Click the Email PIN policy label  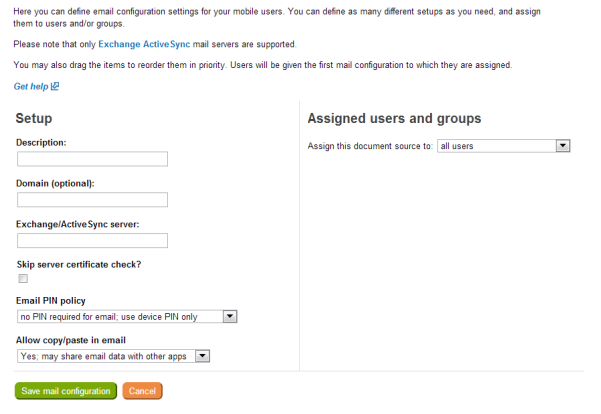coord(51,301)
